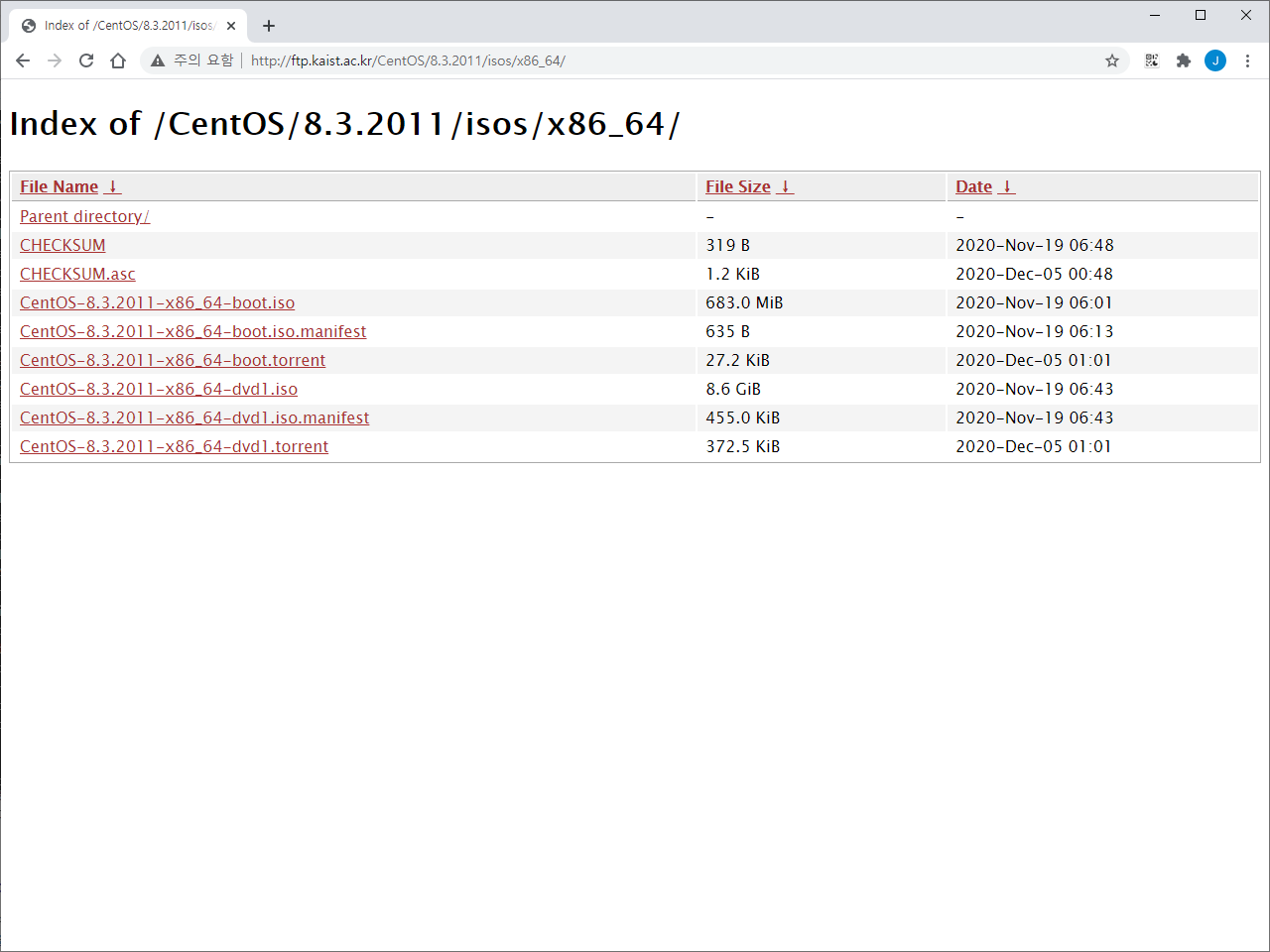Maximize the Chrome window
Screen dimensions: 1270x952
[1201, 15]
